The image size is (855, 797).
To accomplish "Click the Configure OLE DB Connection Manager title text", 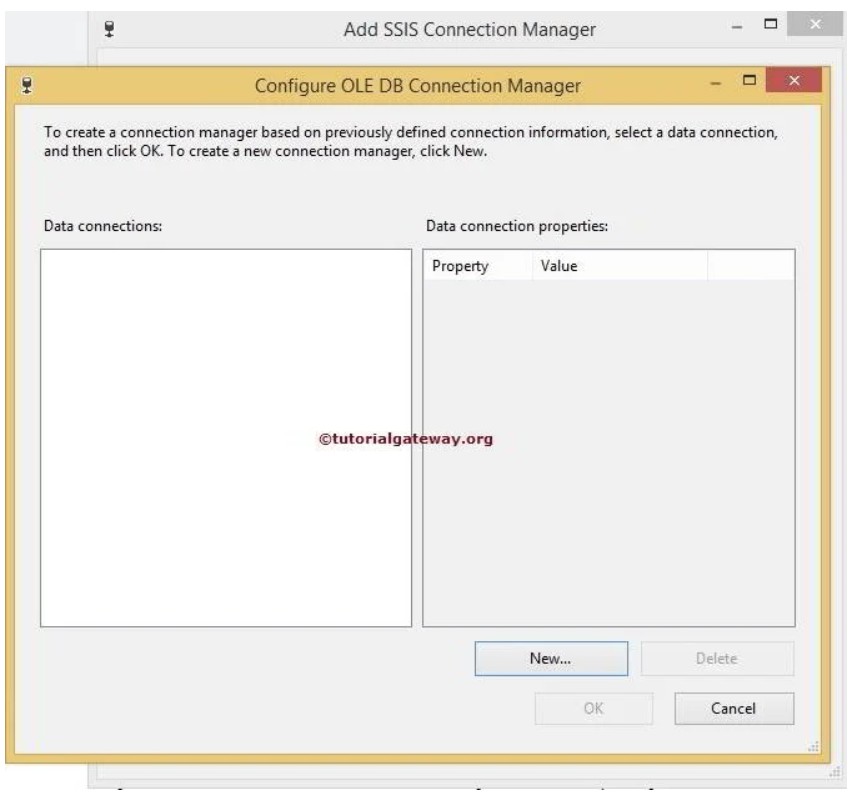I will coord(417,86).
